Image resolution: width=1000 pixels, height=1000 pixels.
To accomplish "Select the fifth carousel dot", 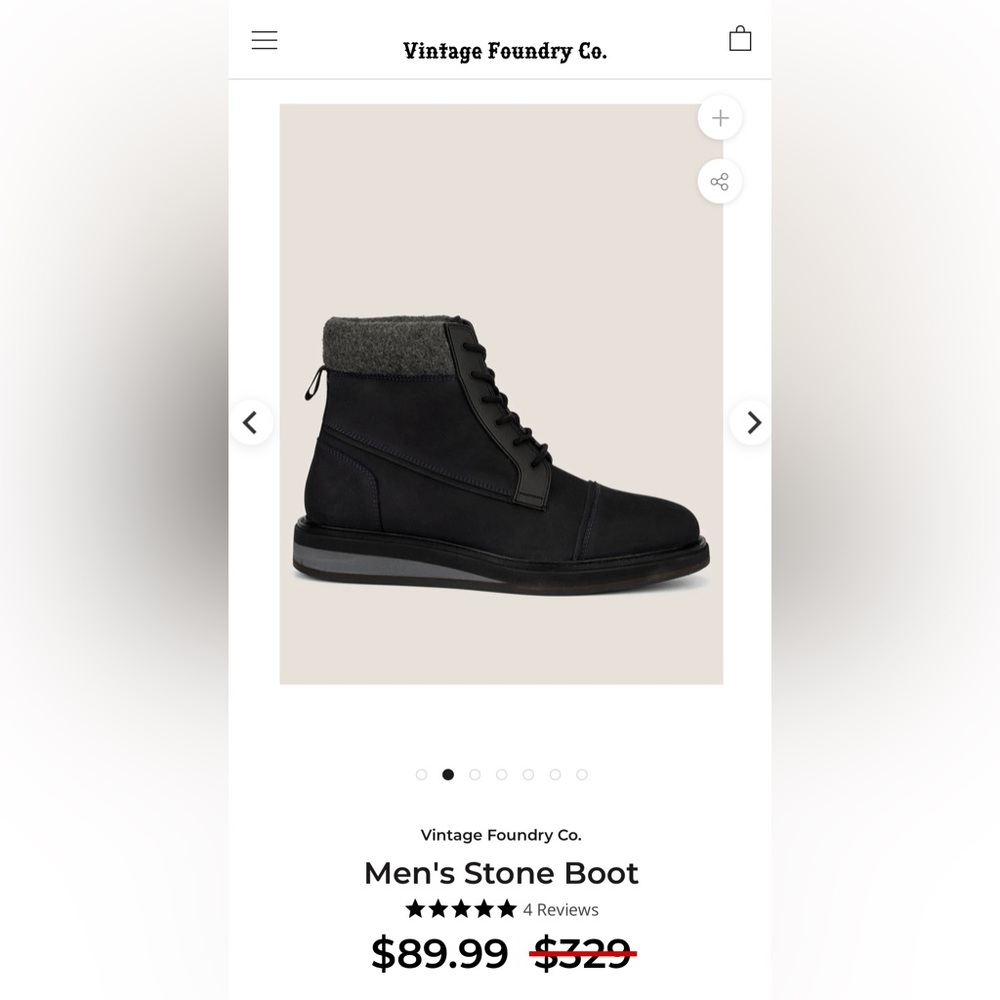I will coord(528,774).
